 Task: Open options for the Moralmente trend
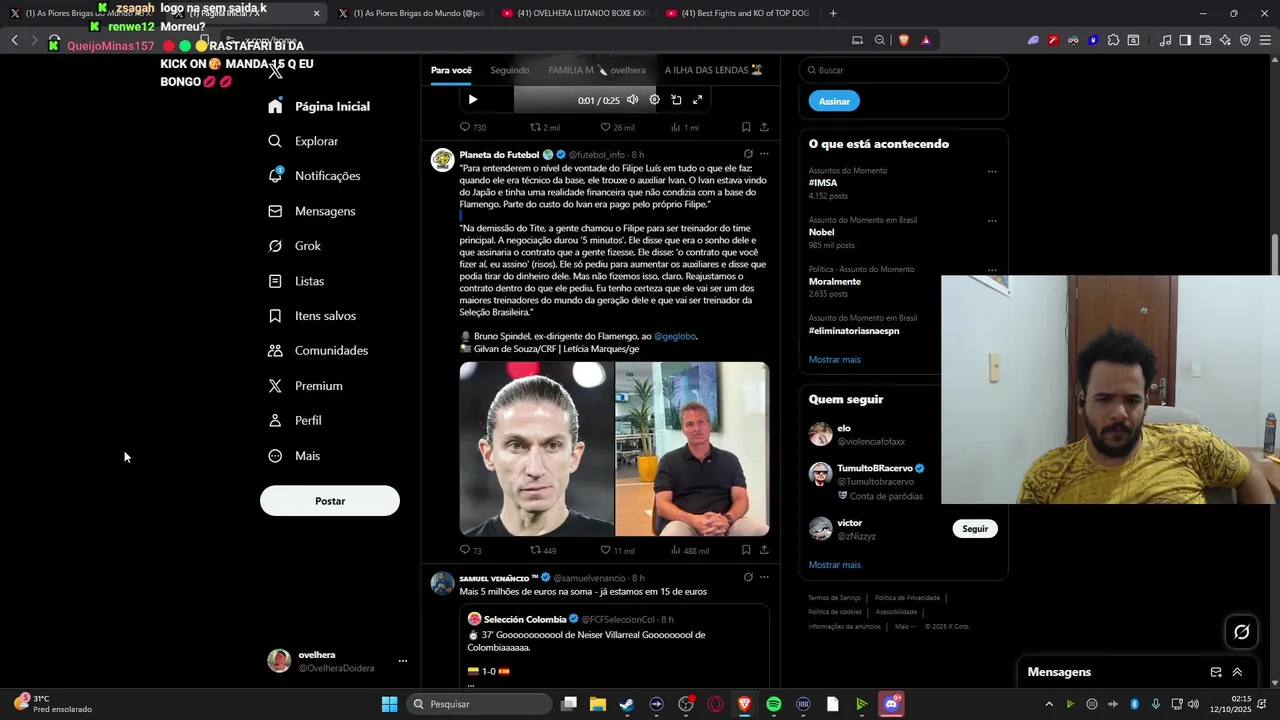pyautogui.click(x=992, y=269)
